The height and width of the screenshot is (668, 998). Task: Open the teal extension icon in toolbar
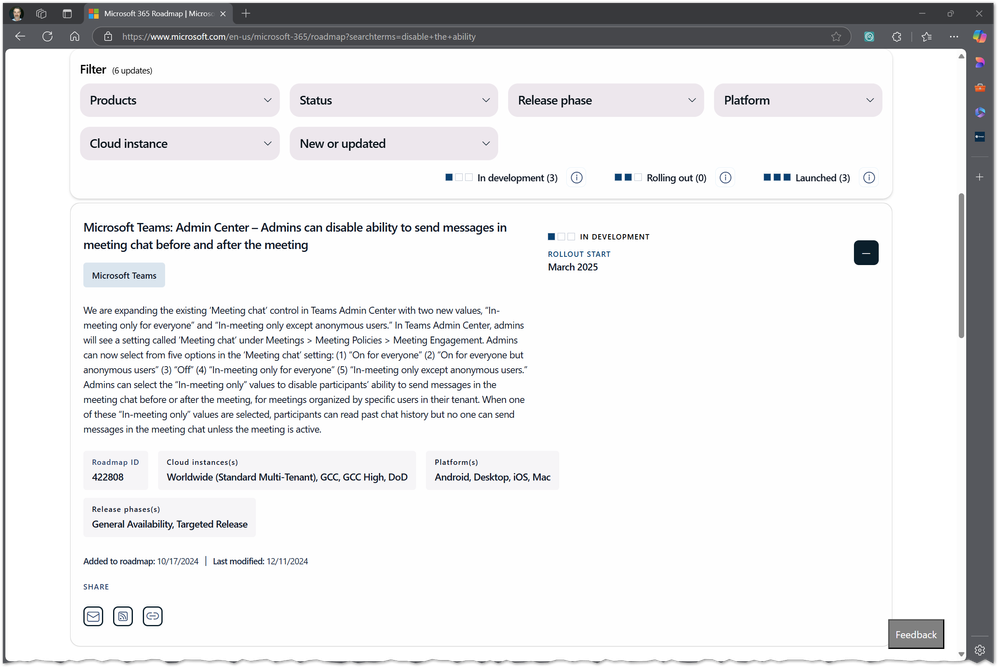click(x=869, y=37)
